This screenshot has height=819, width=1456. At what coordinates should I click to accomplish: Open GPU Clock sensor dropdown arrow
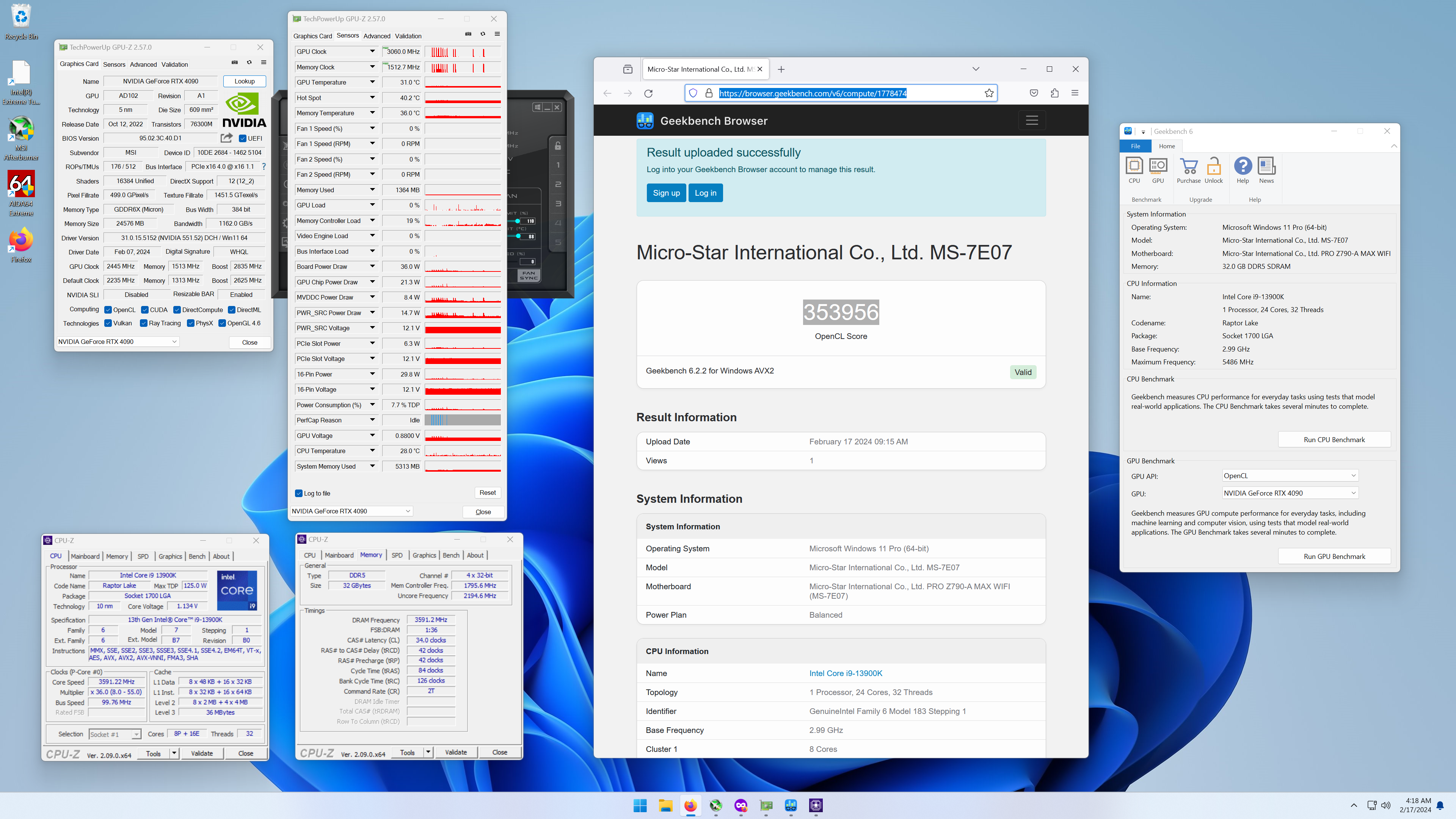(372, 52)
